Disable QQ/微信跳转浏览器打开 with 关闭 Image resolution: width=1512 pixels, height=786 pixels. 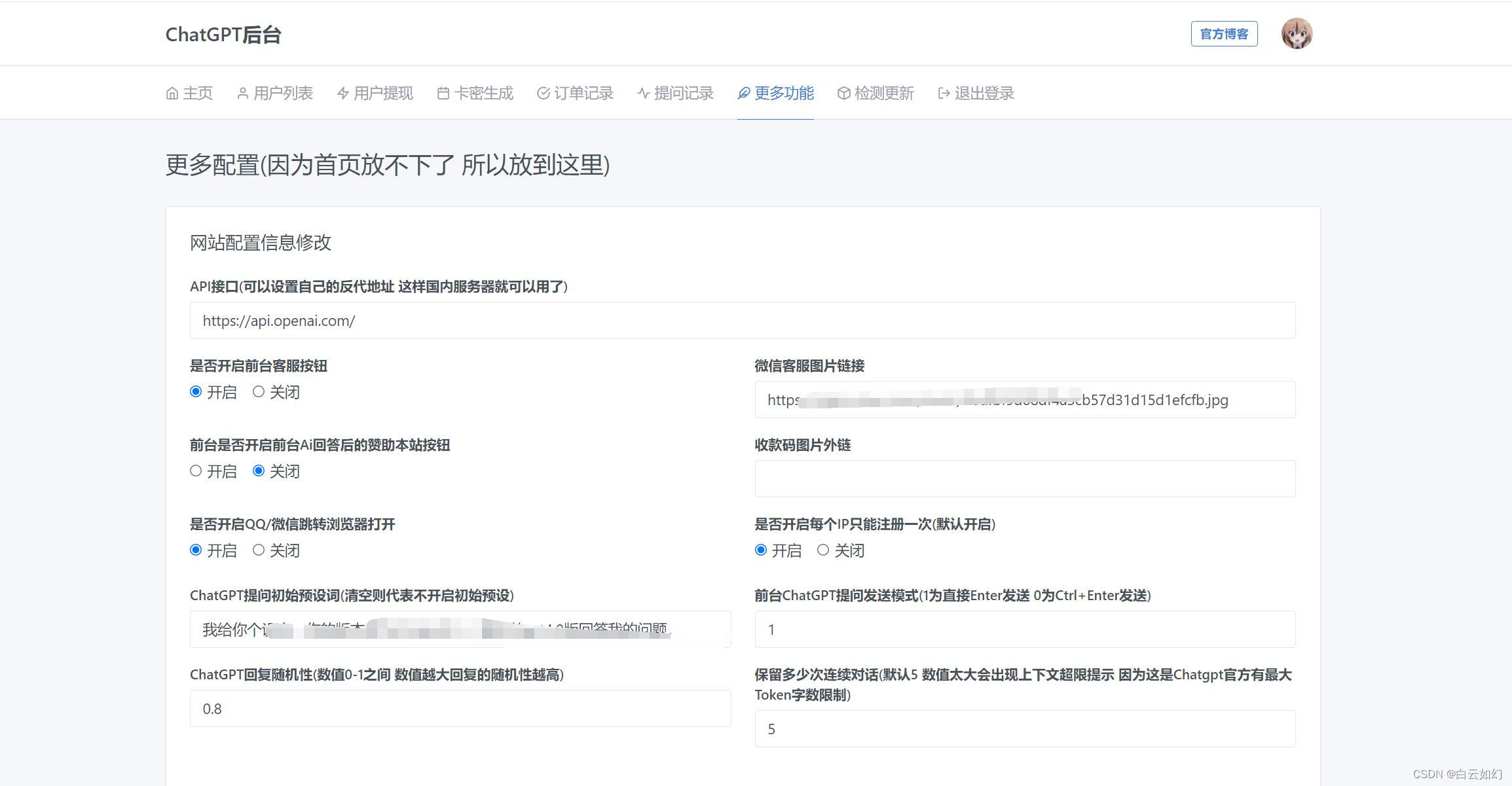pos(259,550)
